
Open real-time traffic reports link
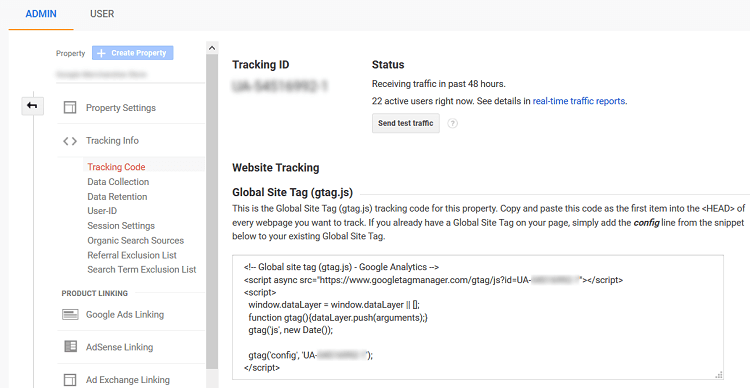[579, 101]
